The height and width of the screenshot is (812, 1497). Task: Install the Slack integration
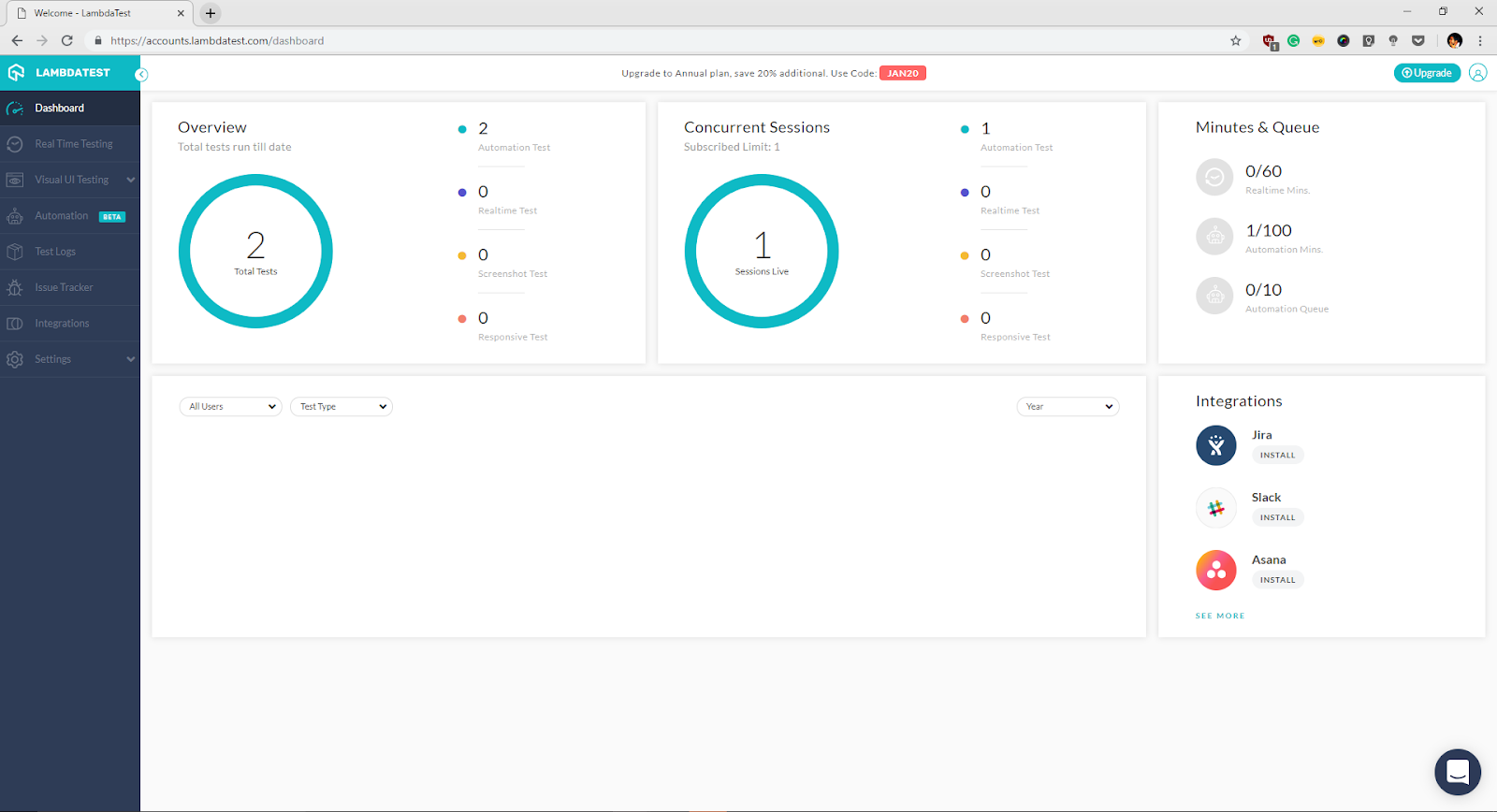pos(1277,517)
